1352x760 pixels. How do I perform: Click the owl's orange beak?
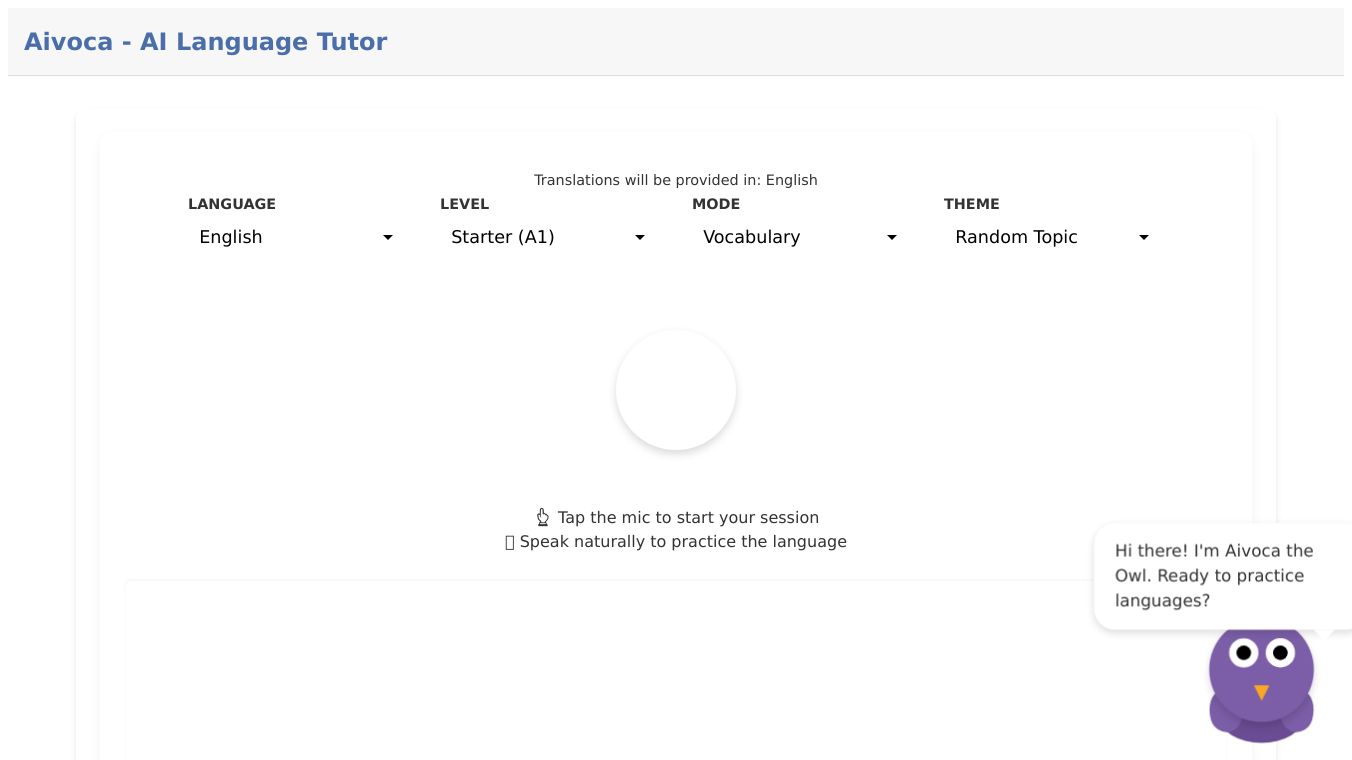tap(1262, 692)
